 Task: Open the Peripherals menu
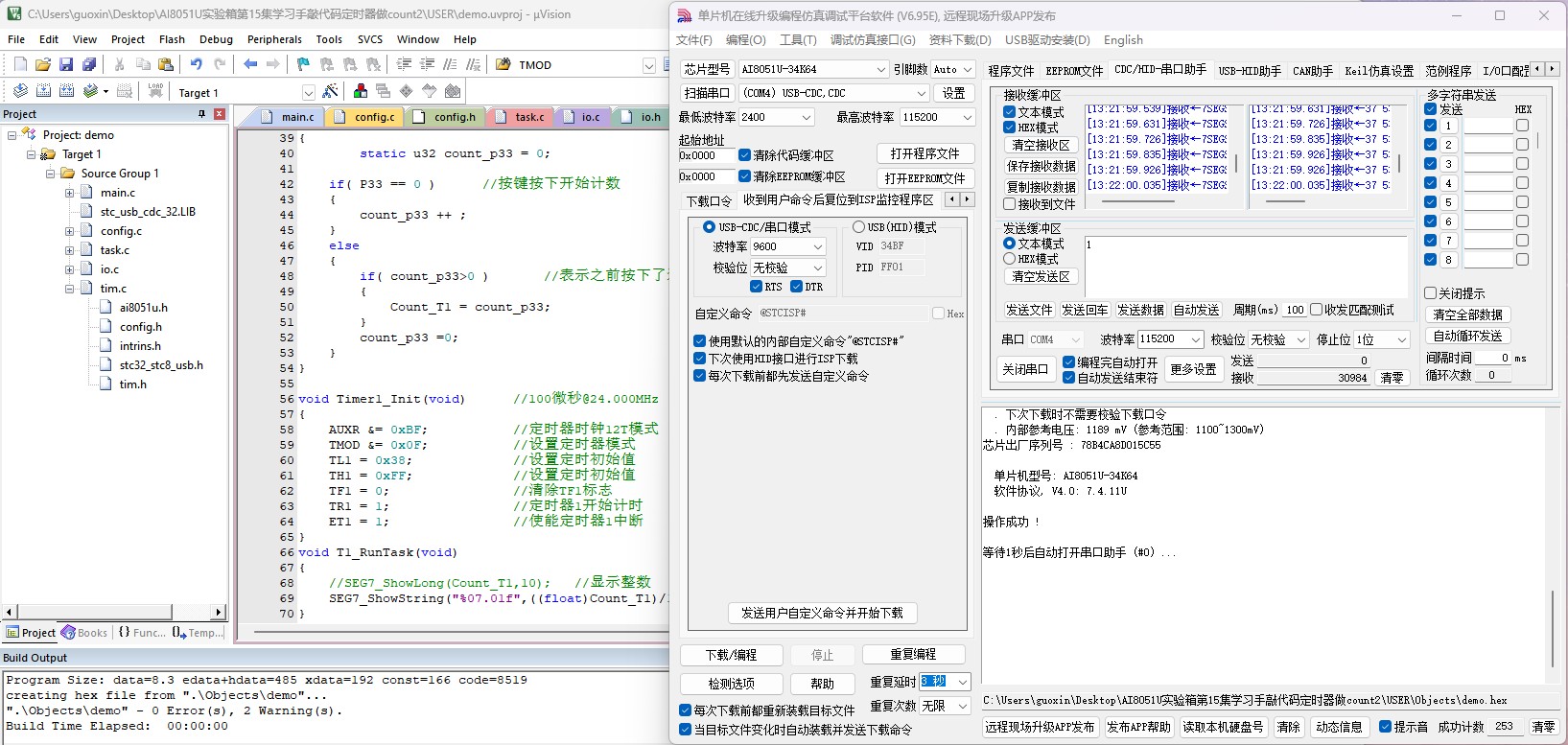pyautogui.click(x=274, y=39)
